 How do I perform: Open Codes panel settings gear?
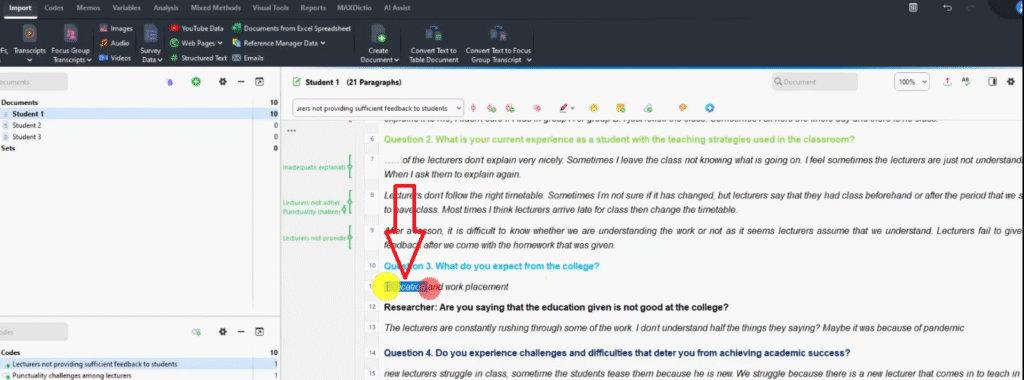(x=223, y=332)
